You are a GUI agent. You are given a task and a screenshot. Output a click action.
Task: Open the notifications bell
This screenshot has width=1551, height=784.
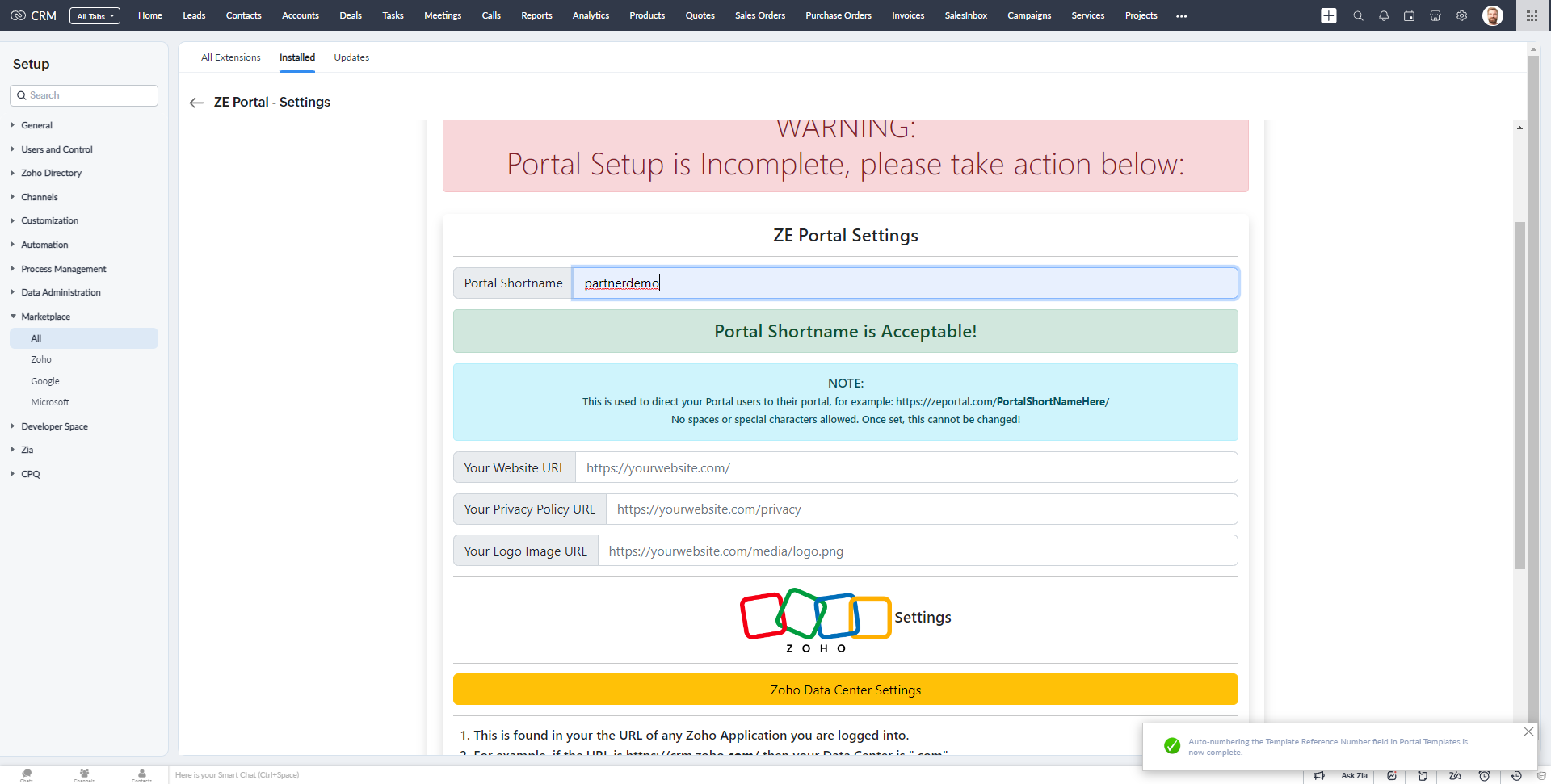click(x=1384, y=15)
